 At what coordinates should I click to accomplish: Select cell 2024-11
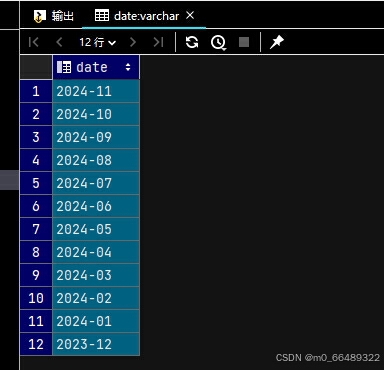click(x=96, y=91)
